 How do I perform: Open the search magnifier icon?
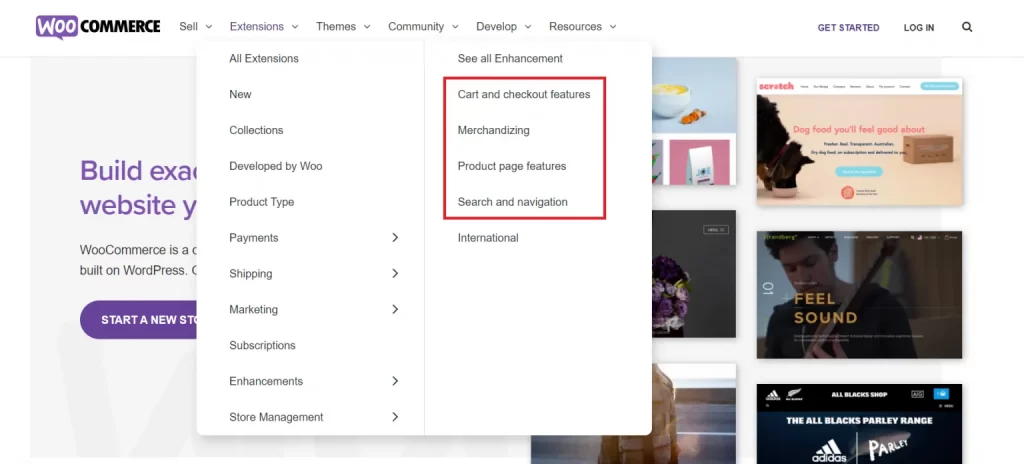click(x=967, y=27)
